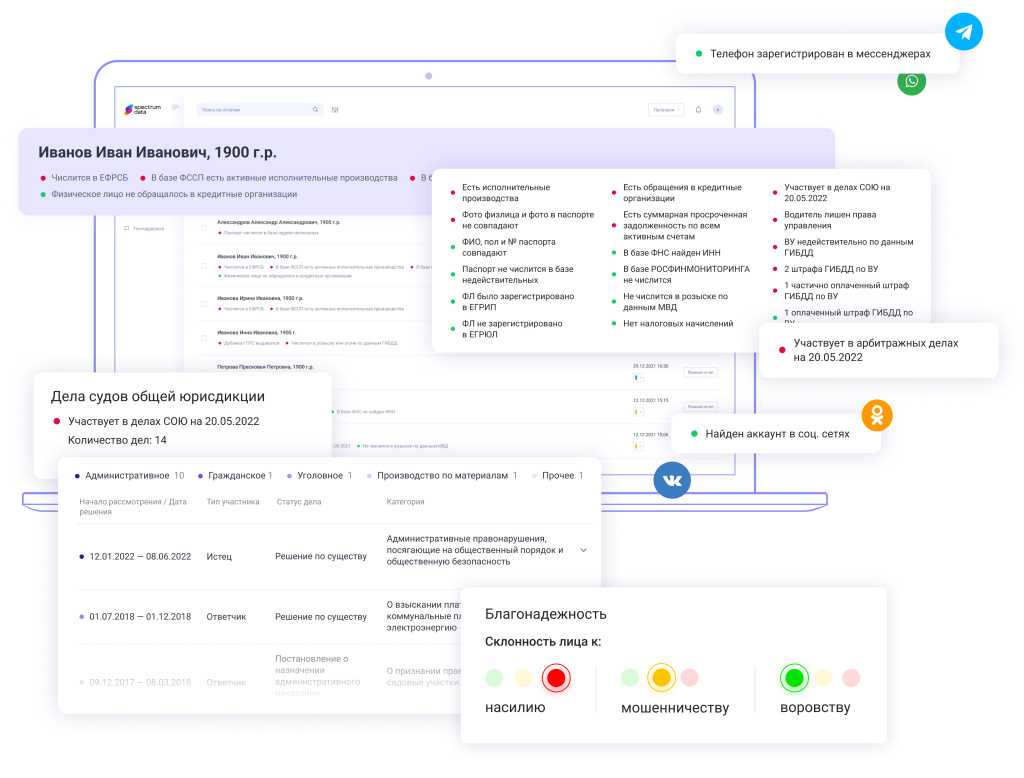The width and height of the screenshot is (1024, 778).
Task: Click report button for Петрова row
Action: [x=700, y=372]
